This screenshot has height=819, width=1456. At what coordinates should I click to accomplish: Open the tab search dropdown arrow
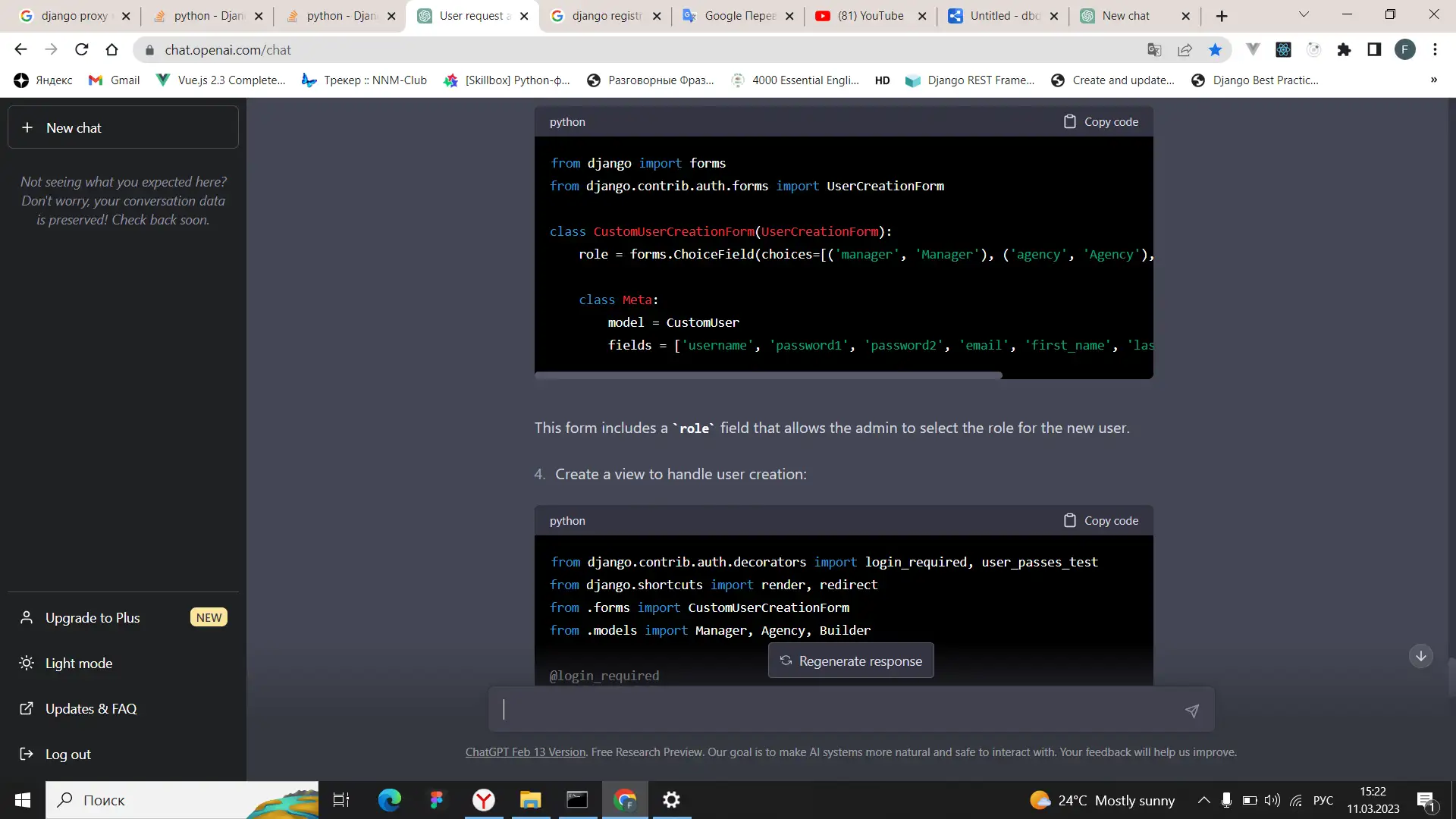click(1304, 15)
